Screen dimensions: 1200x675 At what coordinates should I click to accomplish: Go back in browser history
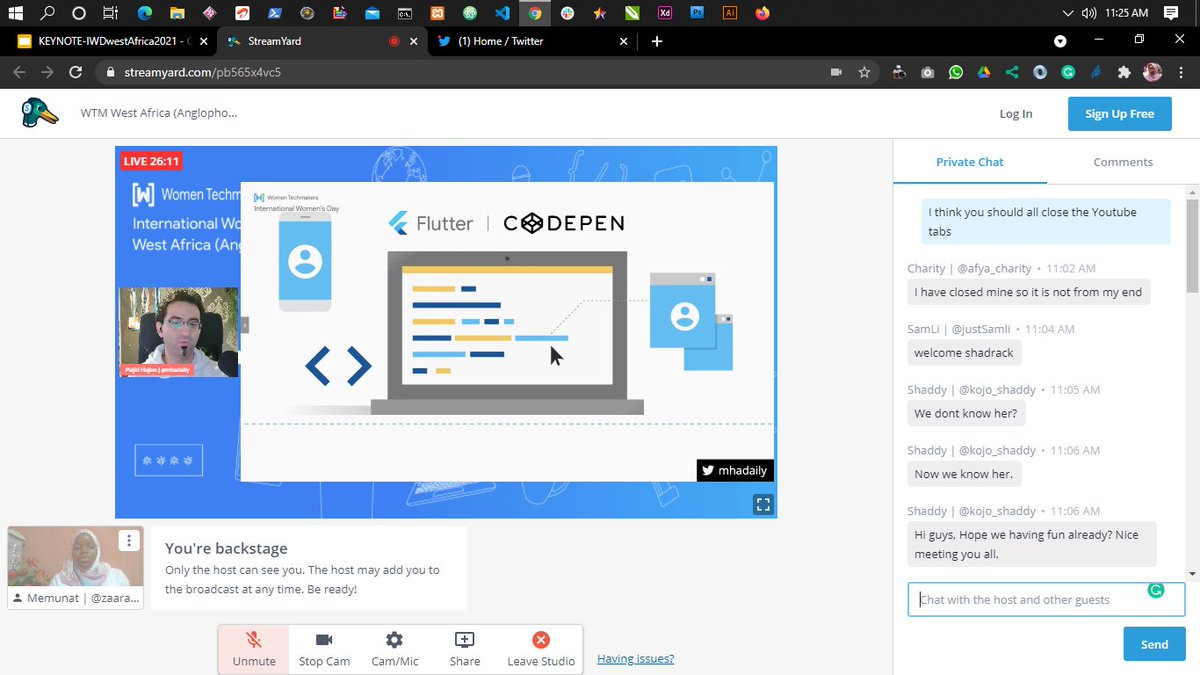[x=19, y=73]
